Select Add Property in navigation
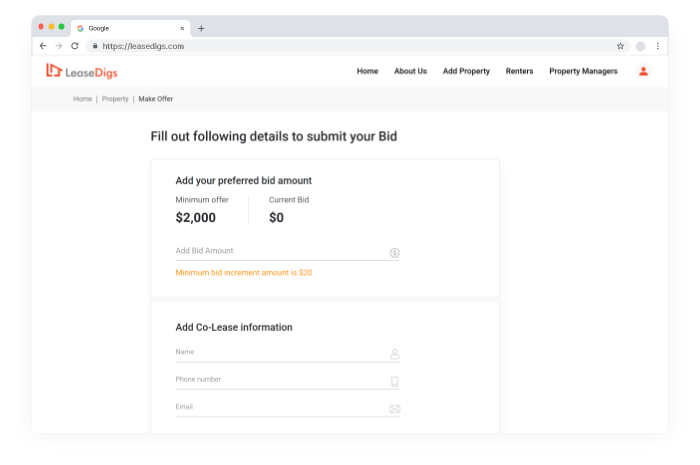The height and width of the screenshot is (465, 700). click(466, 71)
